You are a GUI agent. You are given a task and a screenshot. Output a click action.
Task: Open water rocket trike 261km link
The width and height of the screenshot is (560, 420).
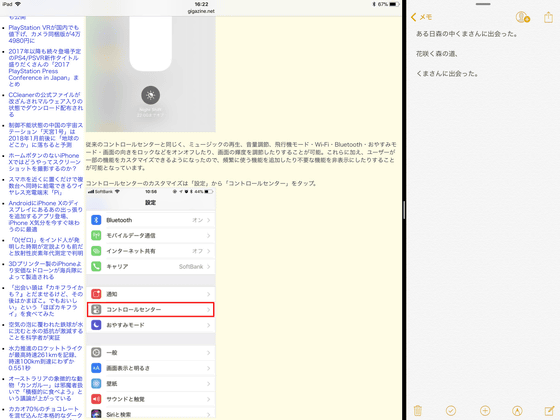coord(45,358)
